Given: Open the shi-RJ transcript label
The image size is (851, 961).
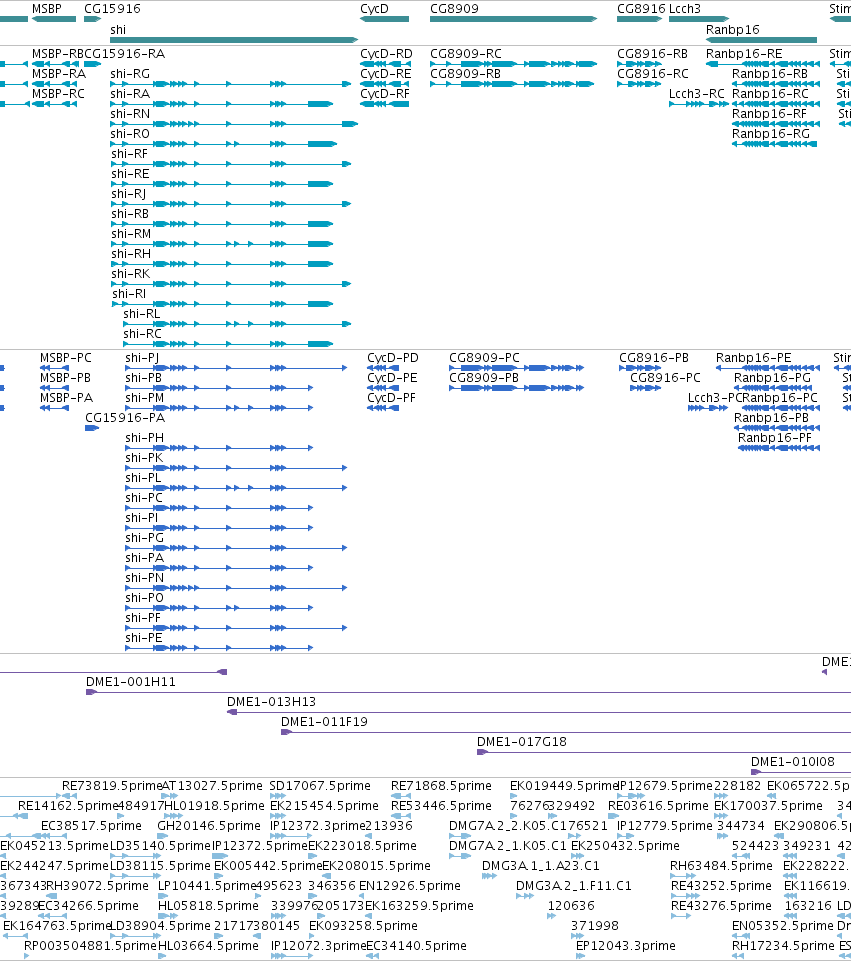Looking at the screenshot, I should (129, 194).
